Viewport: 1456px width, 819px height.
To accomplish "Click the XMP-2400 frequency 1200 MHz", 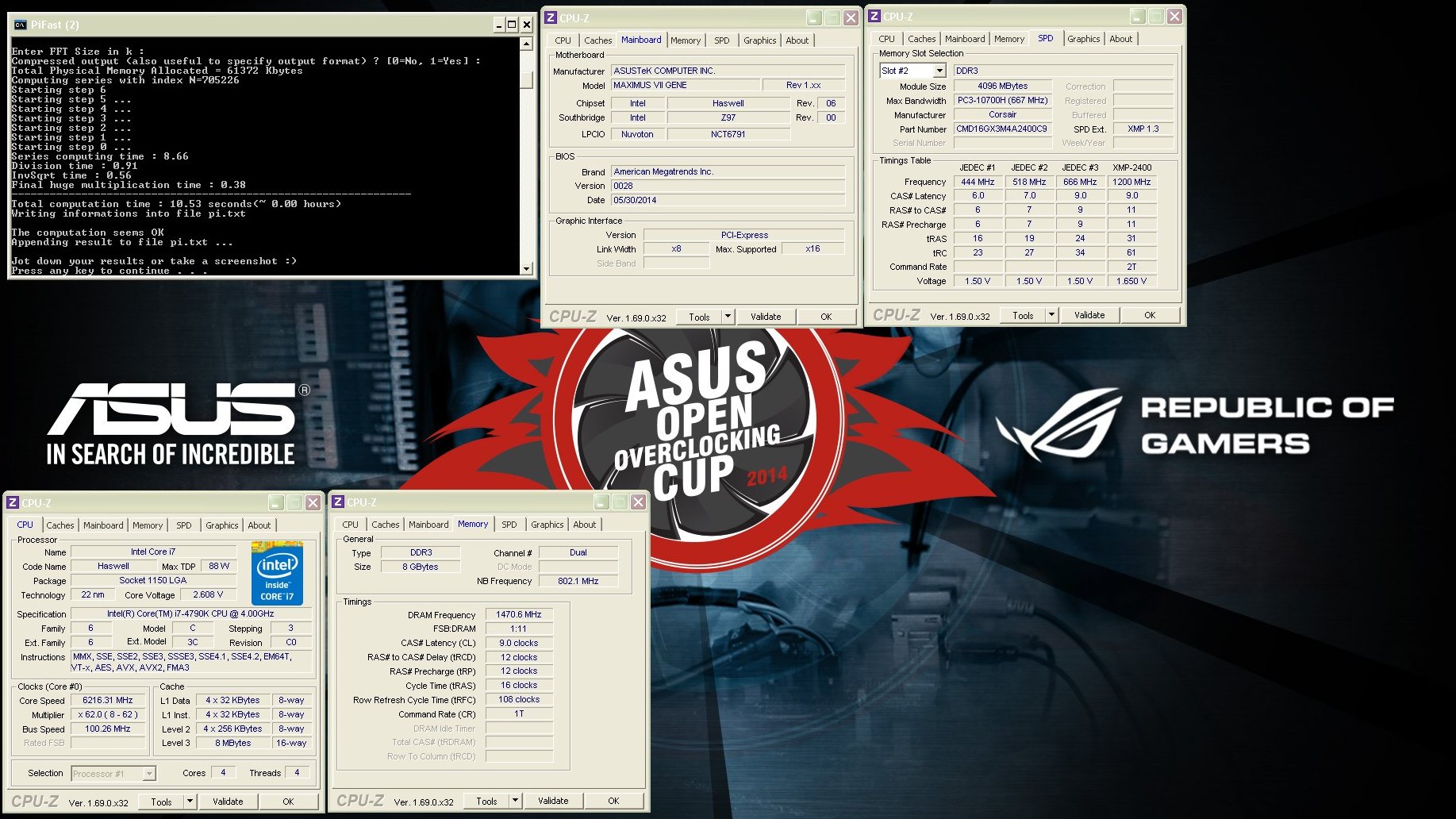I will click(x=1131, y=182).
